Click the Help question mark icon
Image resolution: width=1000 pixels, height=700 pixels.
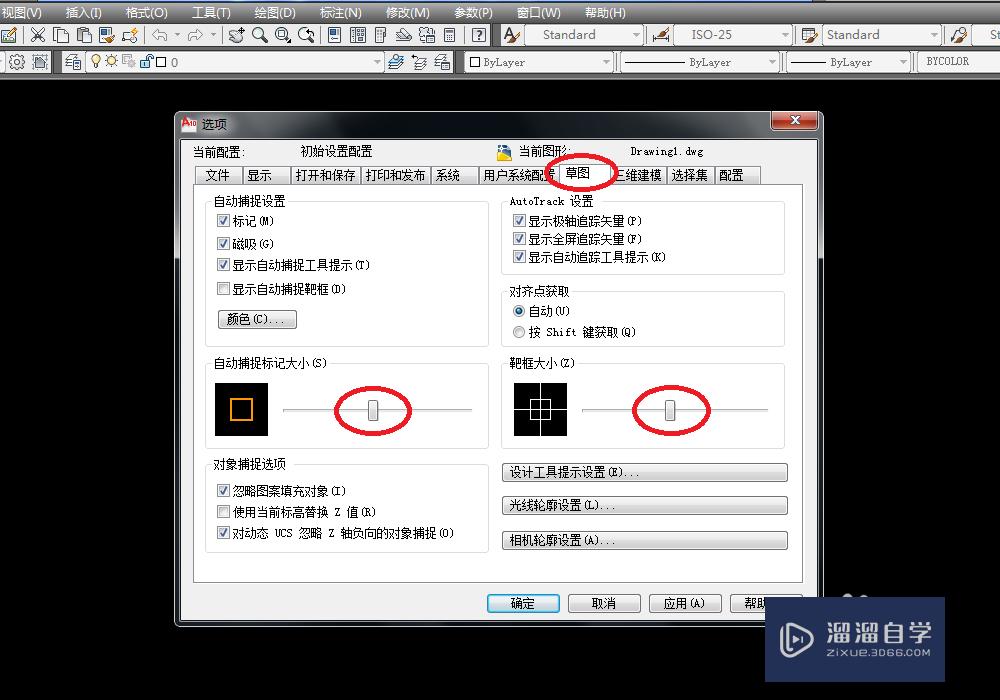(x=480, y=35)
